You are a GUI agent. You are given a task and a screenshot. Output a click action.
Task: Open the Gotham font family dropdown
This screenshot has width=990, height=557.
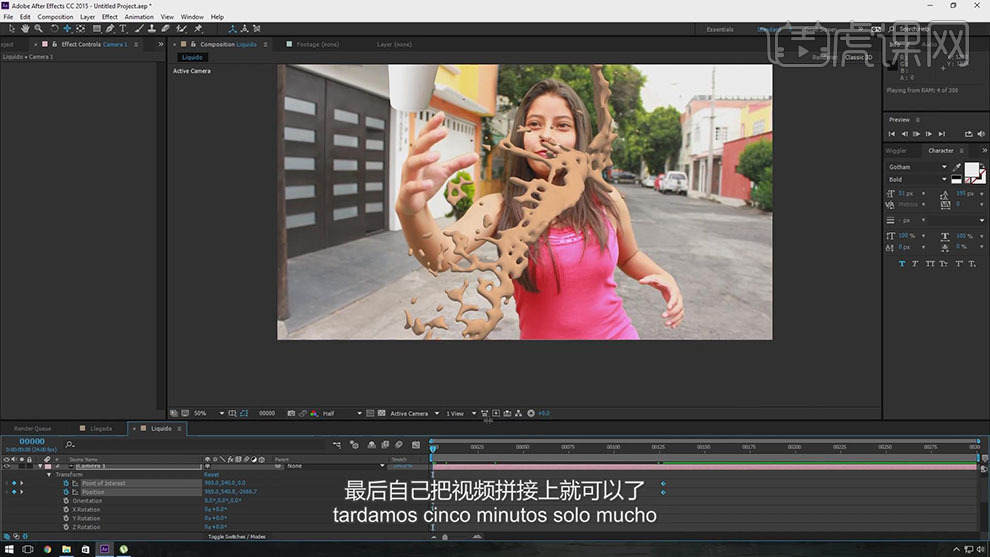(x=917, y=167)
